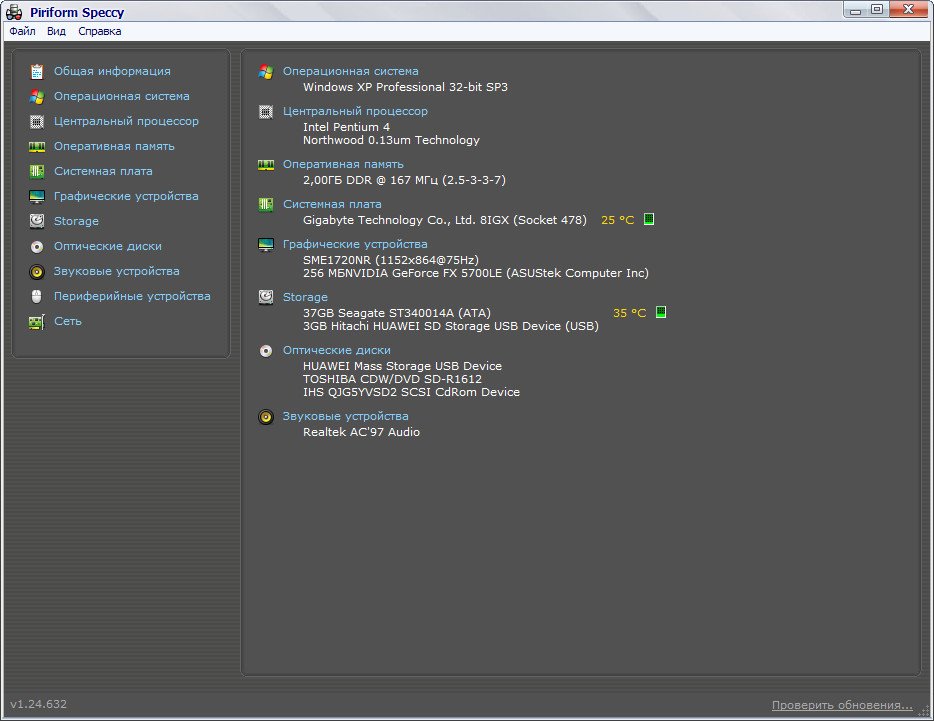
Task: Click the speaker icon beside sidebar Звуковые устройства
Action: [37, 272]
